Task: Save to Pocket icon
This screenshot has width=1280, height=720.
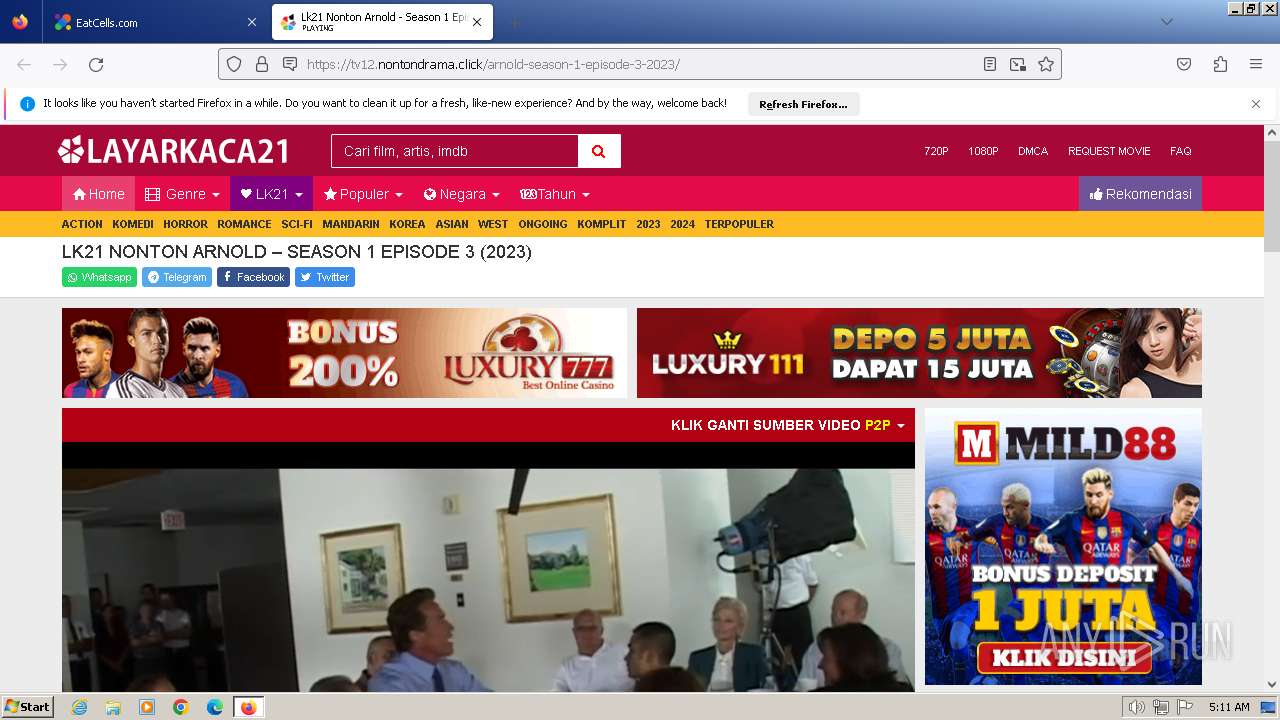Action: 1184,64
